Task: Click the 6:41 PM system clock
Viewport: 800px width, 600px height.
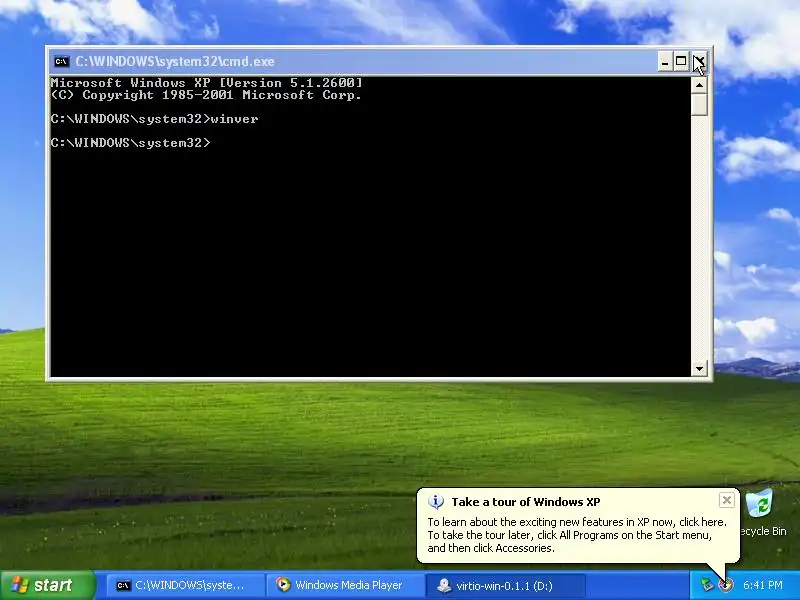Action: (763, 585)
